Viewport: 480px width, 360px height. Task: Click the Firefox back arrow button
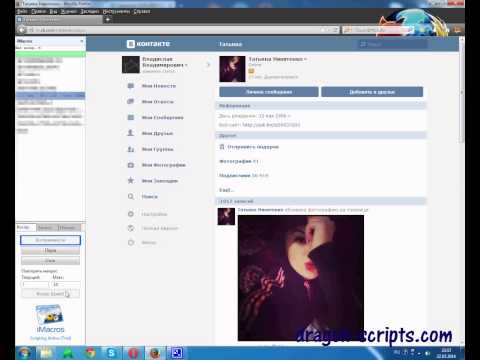click(22, 30)
